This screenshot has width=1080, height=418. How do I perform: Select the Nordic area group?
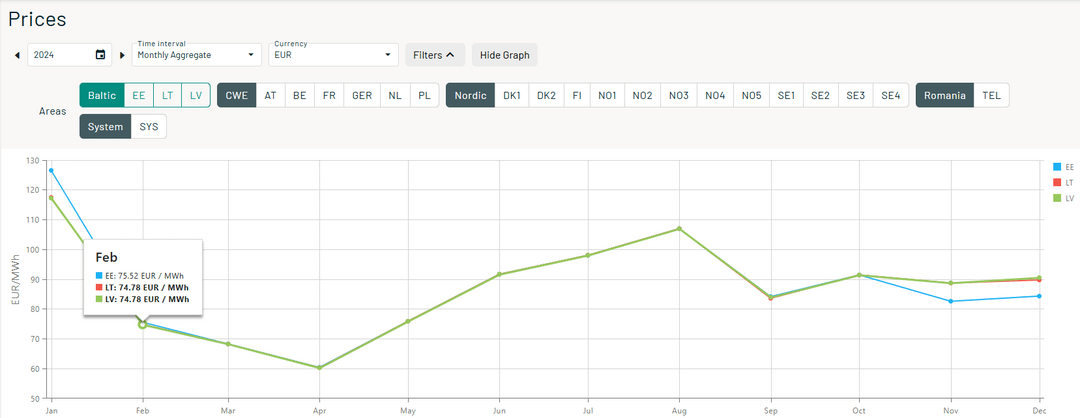coord(470,96)
